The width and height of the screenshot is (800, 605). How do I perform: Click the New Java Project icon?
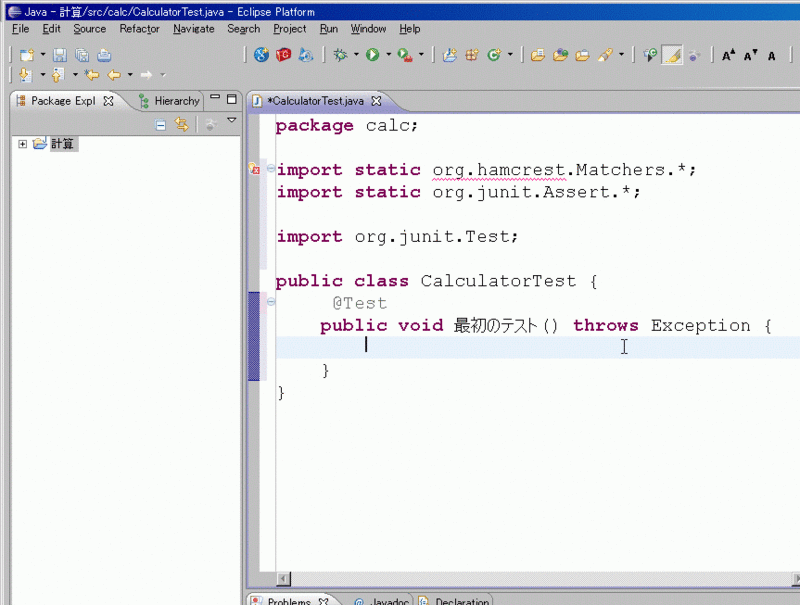point(449,55)
